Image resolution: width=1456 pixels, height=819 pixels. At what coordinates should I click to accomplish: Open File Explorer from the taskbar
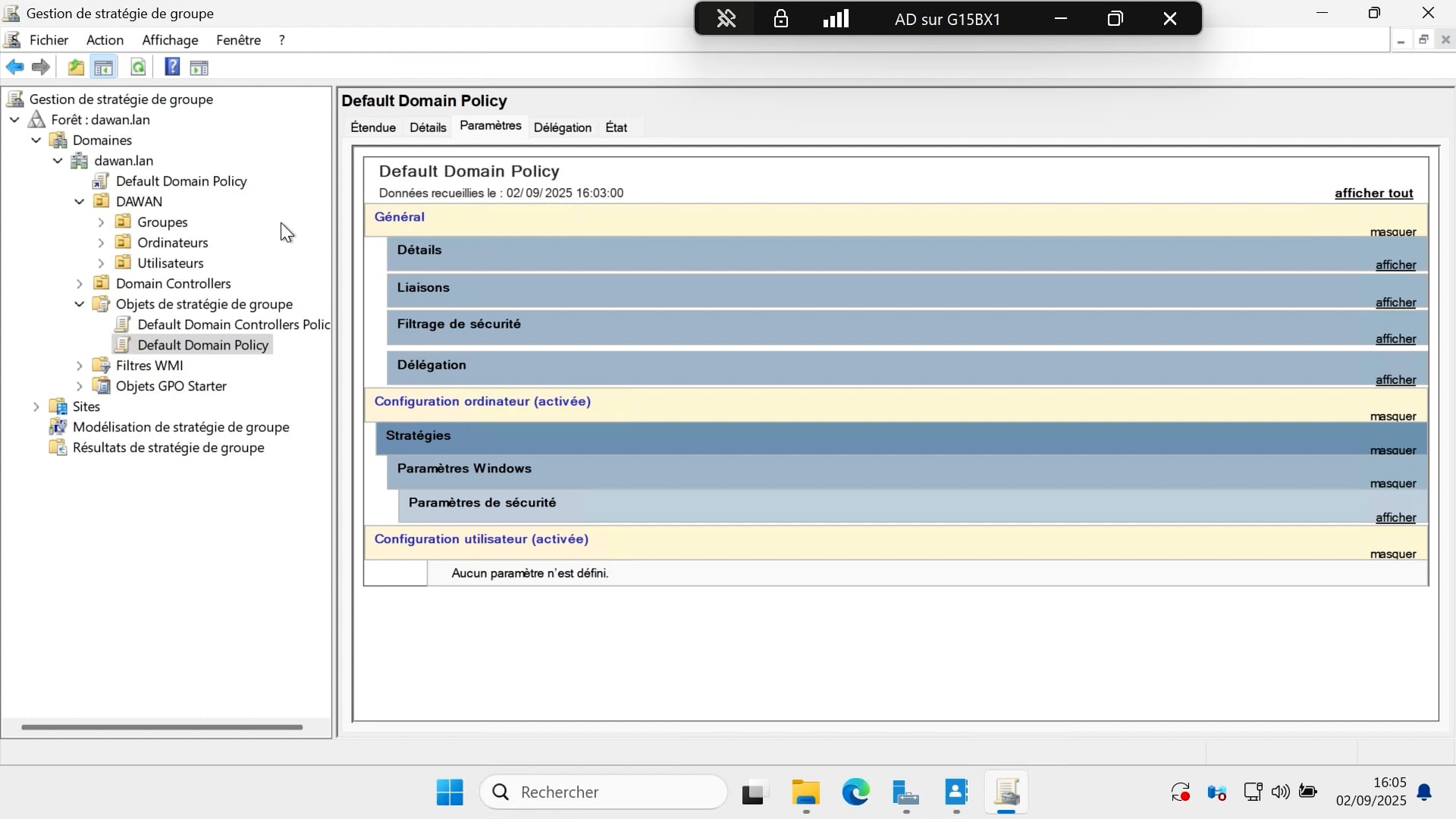pos(805,792)
